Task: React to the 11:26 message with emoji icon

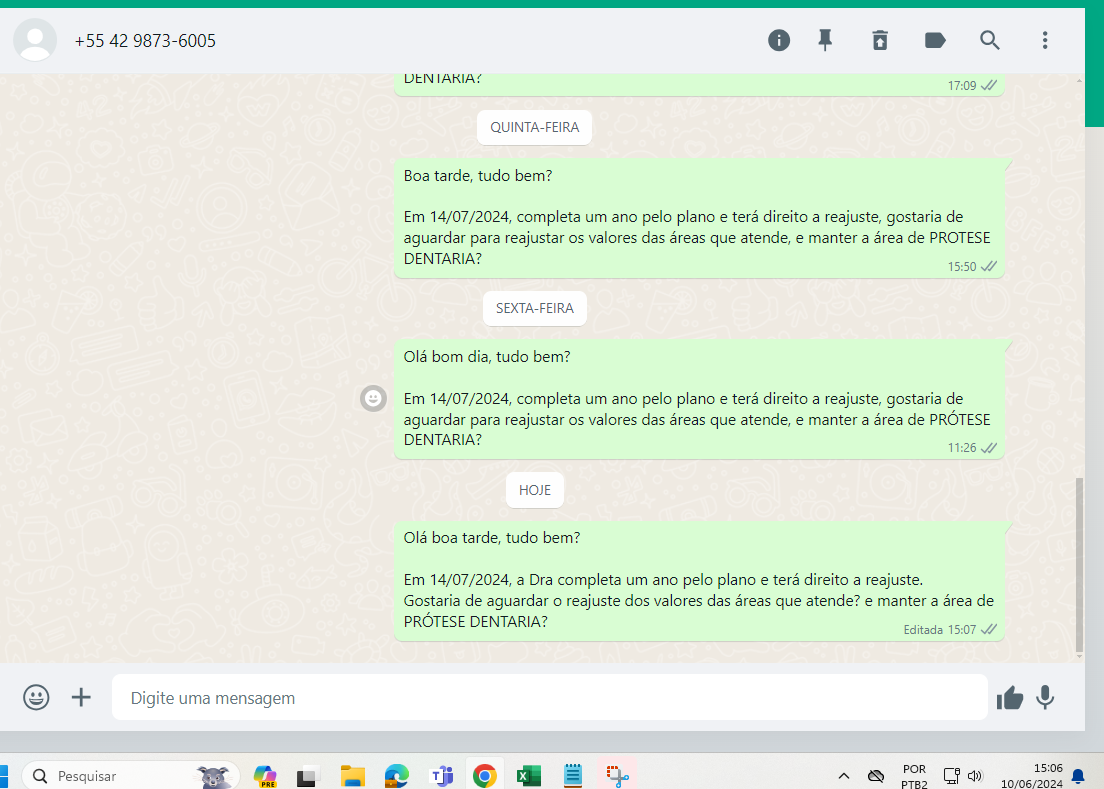Action: pos(373,398)
